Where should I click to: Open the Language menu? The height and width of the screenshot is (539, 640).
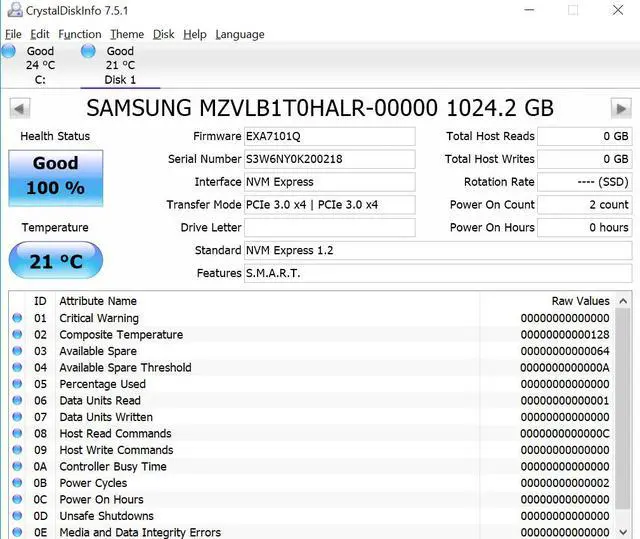(x=240, y=34)
